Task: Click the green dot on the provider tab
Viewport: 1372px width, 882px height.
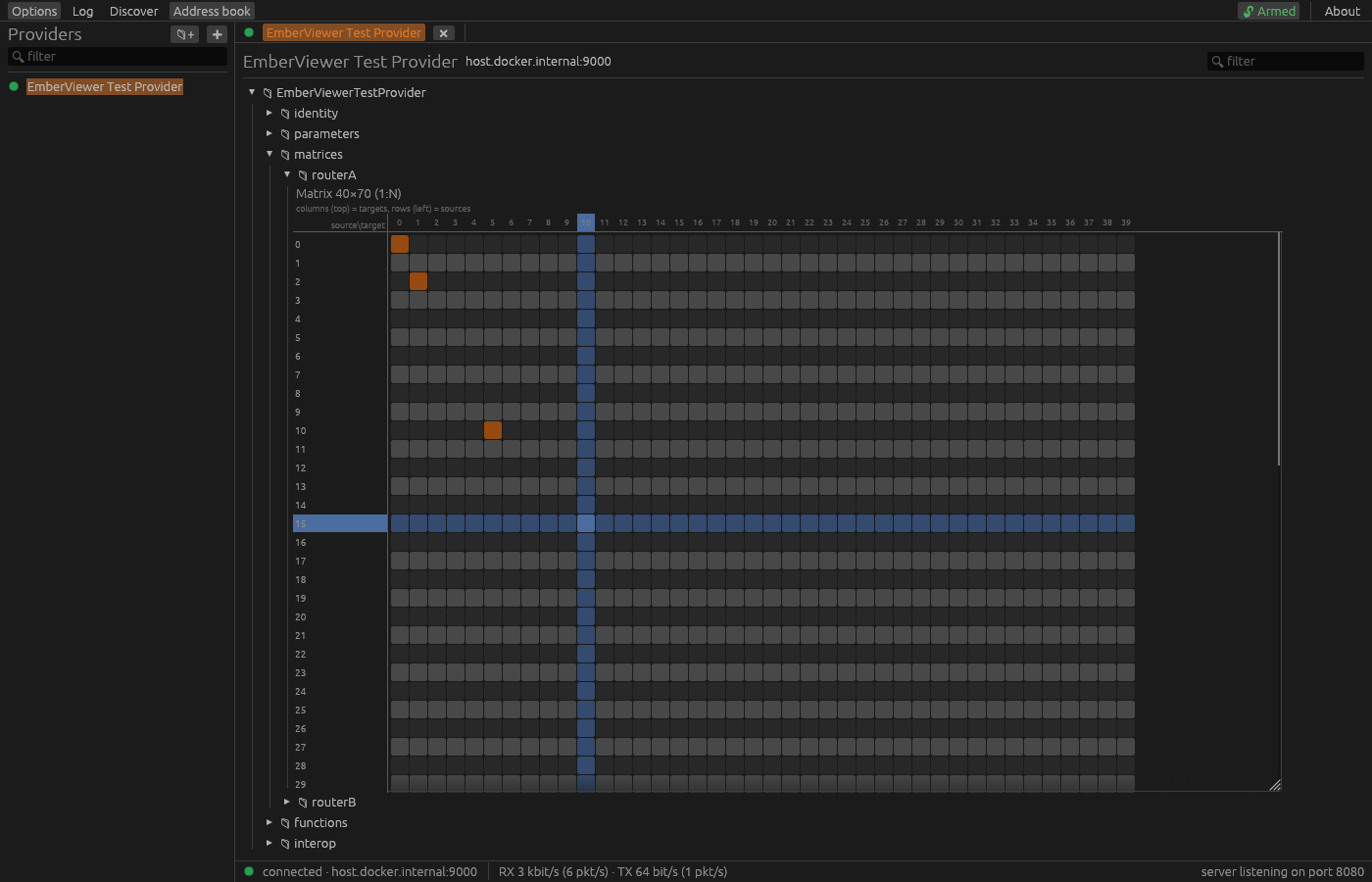Action: 249,32
